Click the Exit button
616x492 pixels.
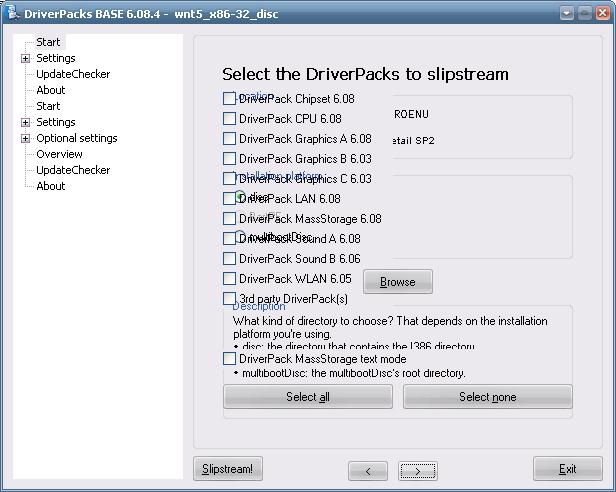567,468
